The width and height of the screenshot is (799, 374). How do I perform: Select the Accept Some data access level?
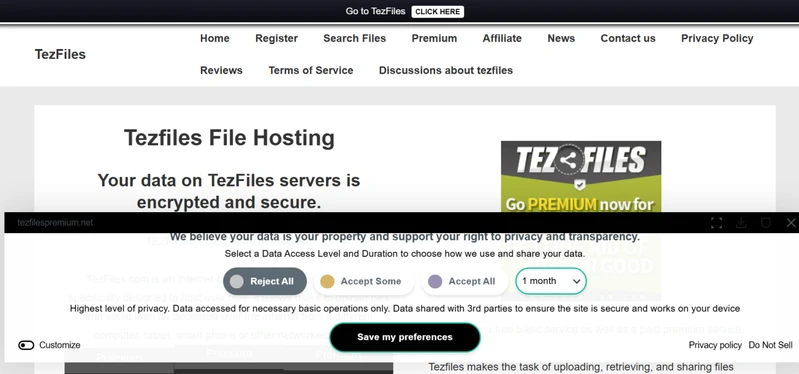pyautogui.click(x=364, y=281)
